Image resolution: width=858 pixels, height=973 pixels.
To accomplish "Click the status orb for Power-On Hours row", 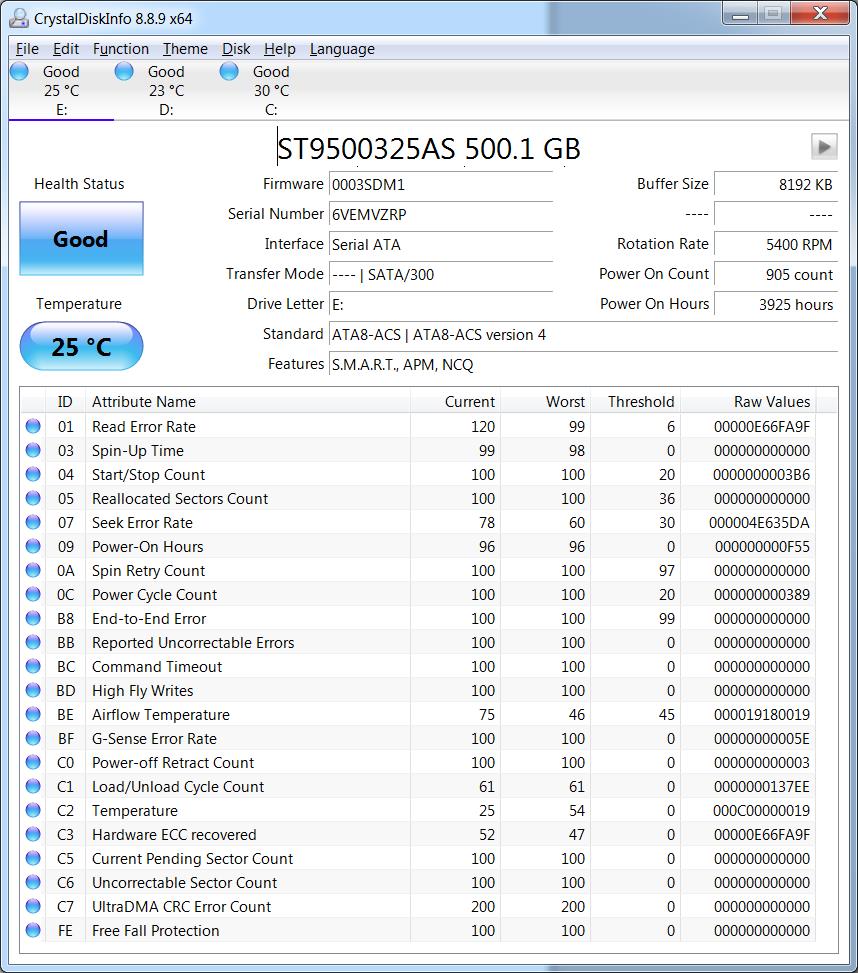I will pyautogui.click(x=33, y=547).
